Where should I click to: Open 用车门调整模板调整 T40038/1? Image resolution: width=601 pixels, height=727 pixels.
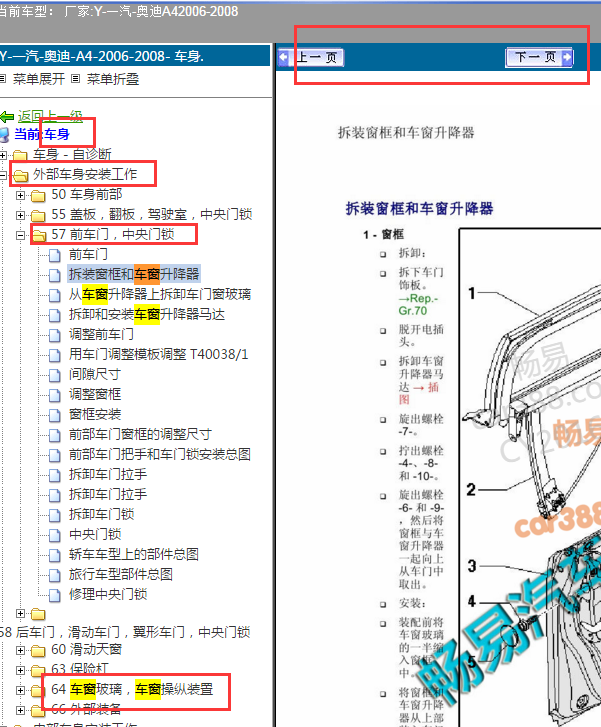click(x=158, y=354)
